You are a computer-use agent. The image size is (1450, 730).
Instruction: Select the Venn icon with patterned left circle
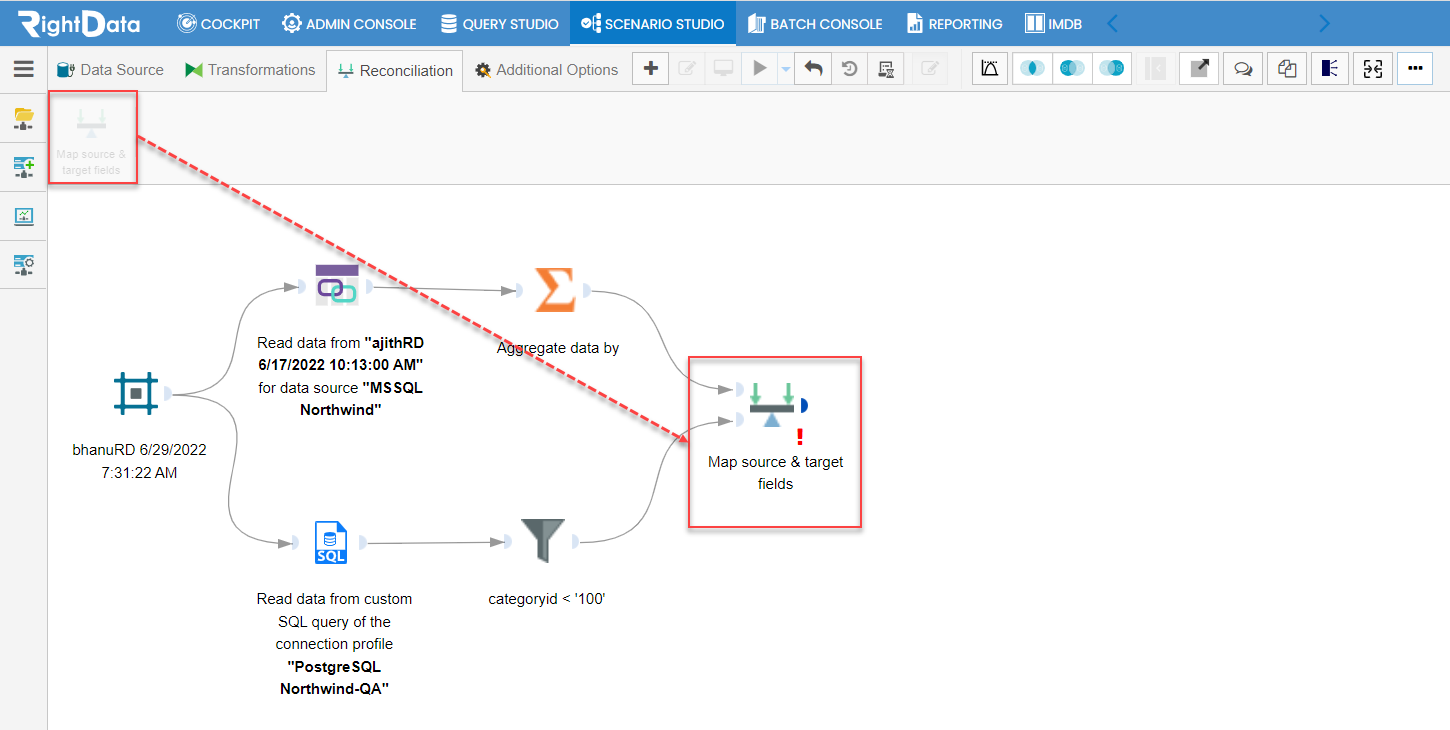tap(1072, 68)
